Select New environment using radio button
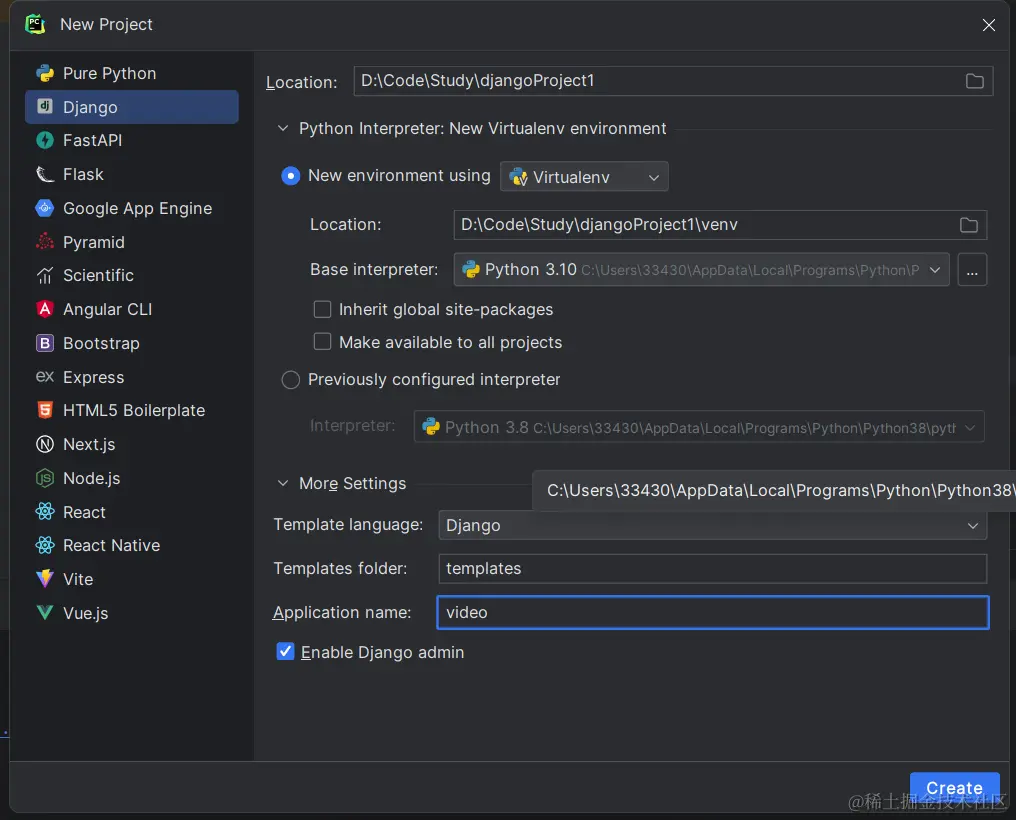Image resolution: width=1016 pixels, height=820 pixels. click(290, 176)
